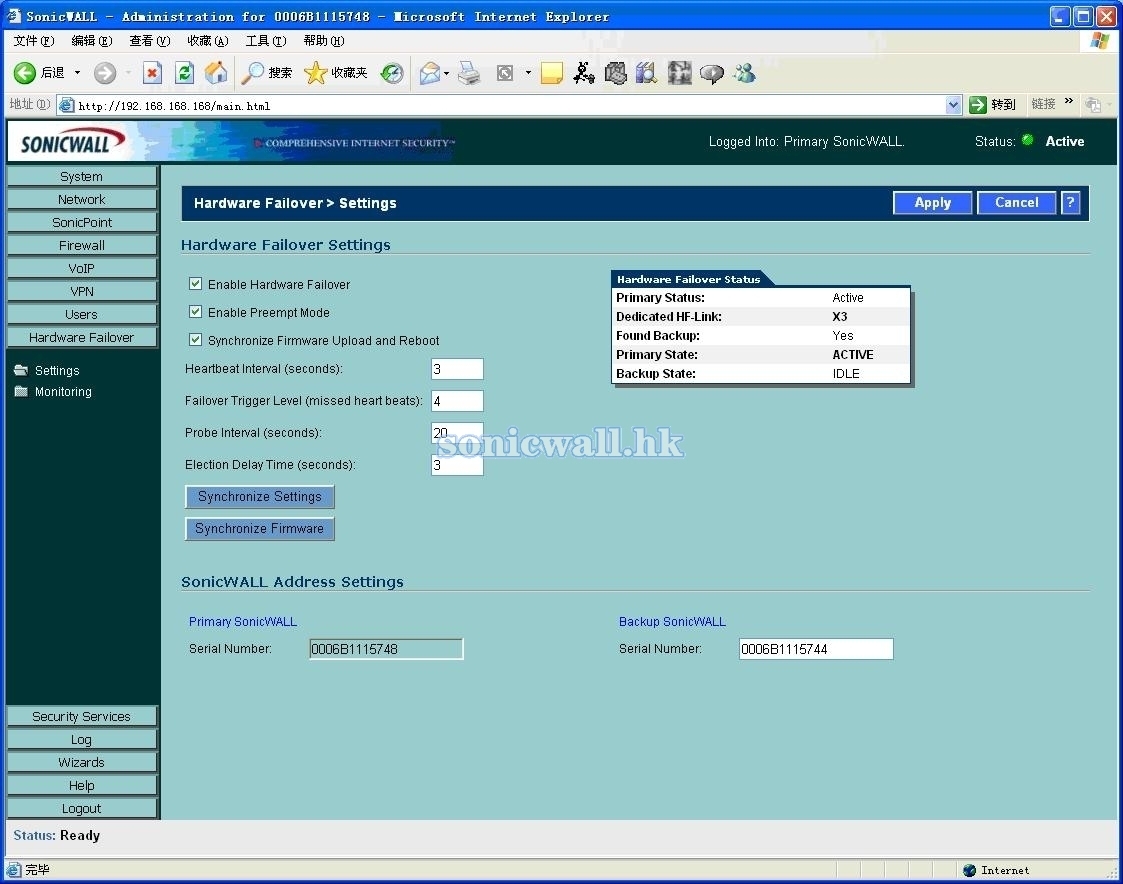Click Primary SonicWALL Serial Number field

pos(386,649)
